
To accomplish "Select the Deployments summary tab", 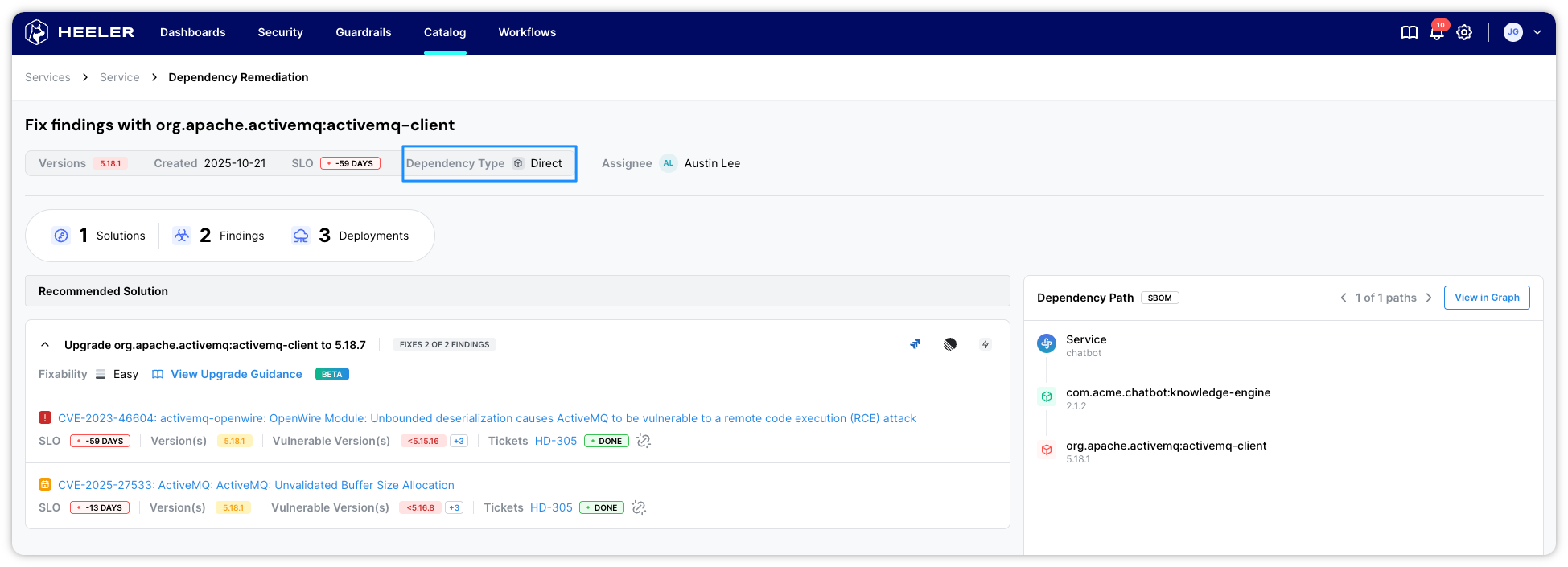I will [x=351, y=236].
